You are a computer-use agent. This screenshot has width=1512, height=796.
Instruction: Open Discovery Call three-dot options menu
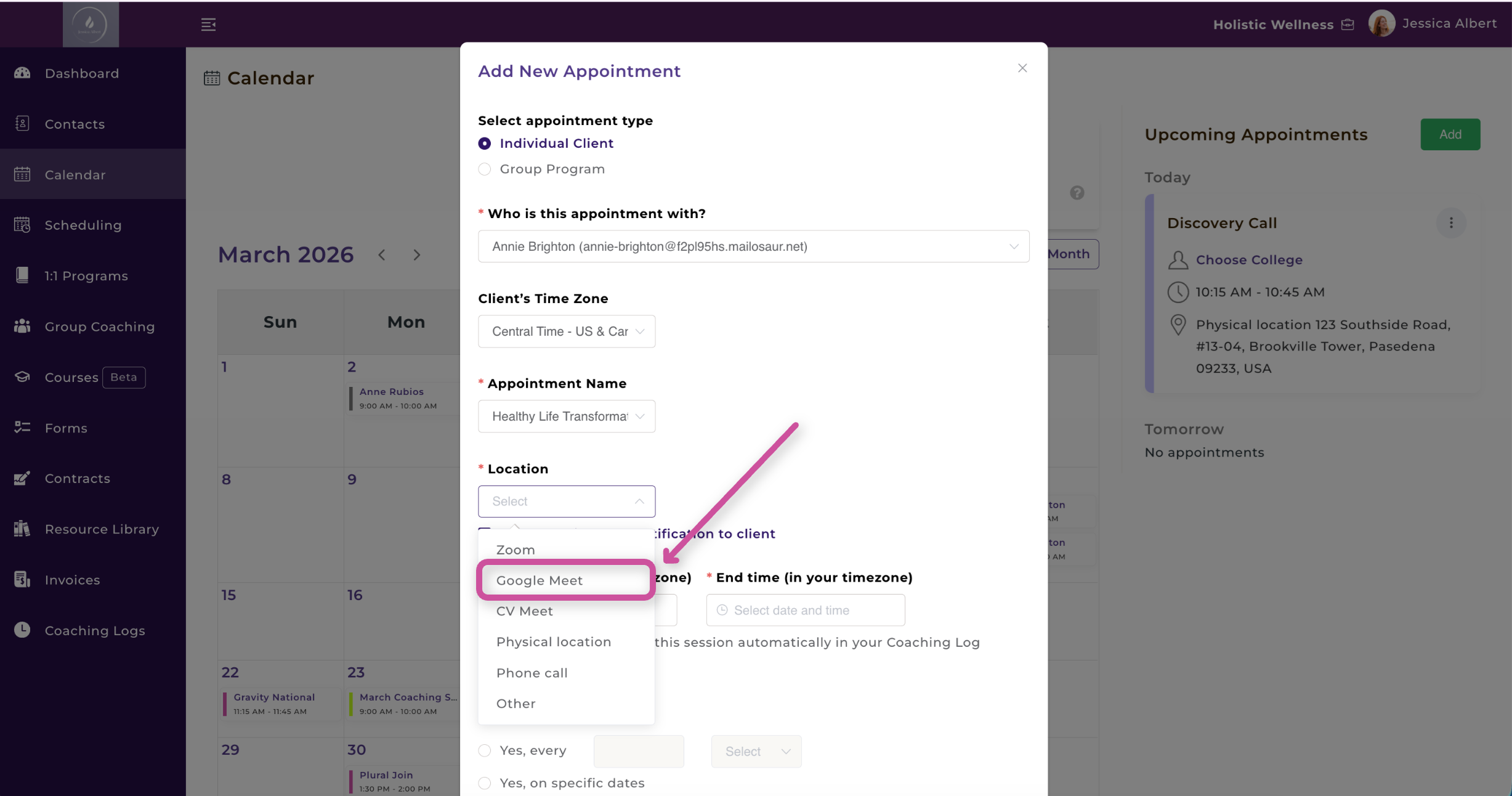click(x=1450, y=223)
